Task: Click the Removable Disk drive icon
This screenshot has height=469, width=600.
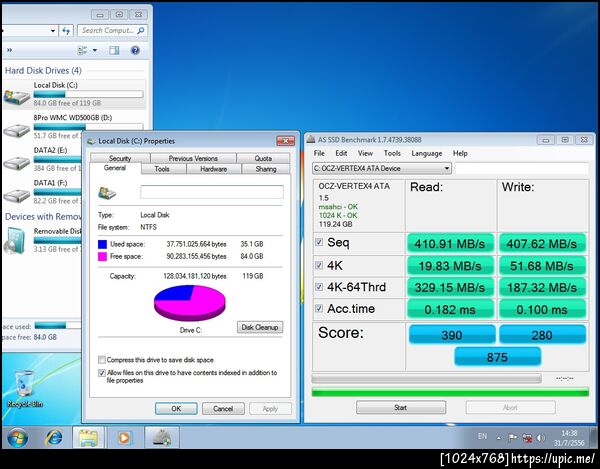Action: [15, 241]
